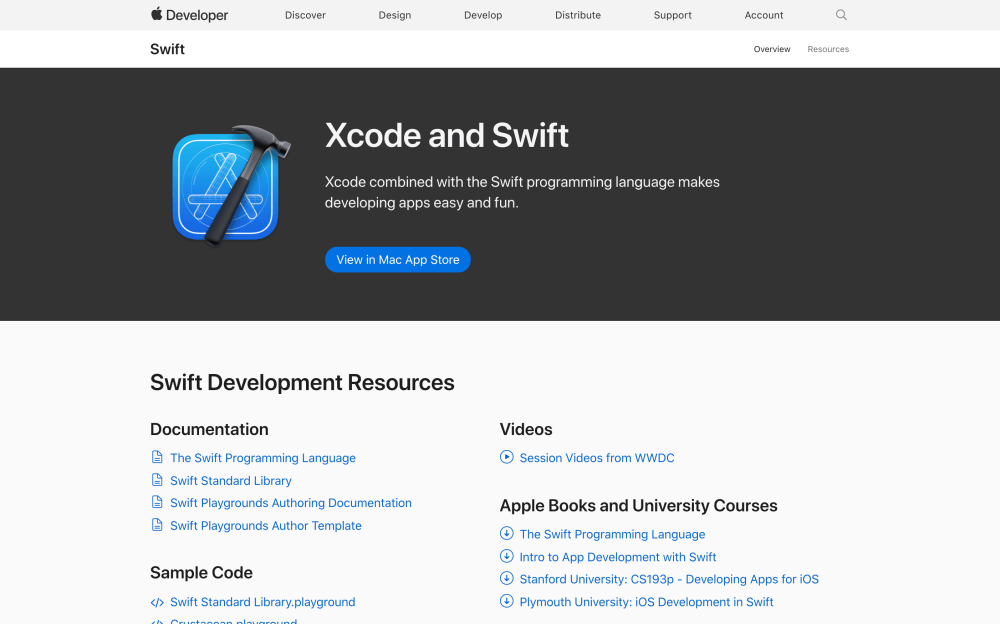Screen dimensions: 1000x624
Task: Click document icon beside Playgrounds Author Template
Action: (x=157, y=524)
